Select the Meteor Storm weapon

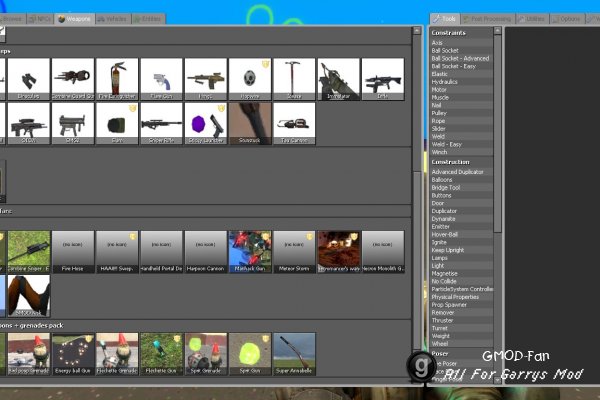[294, 252]
